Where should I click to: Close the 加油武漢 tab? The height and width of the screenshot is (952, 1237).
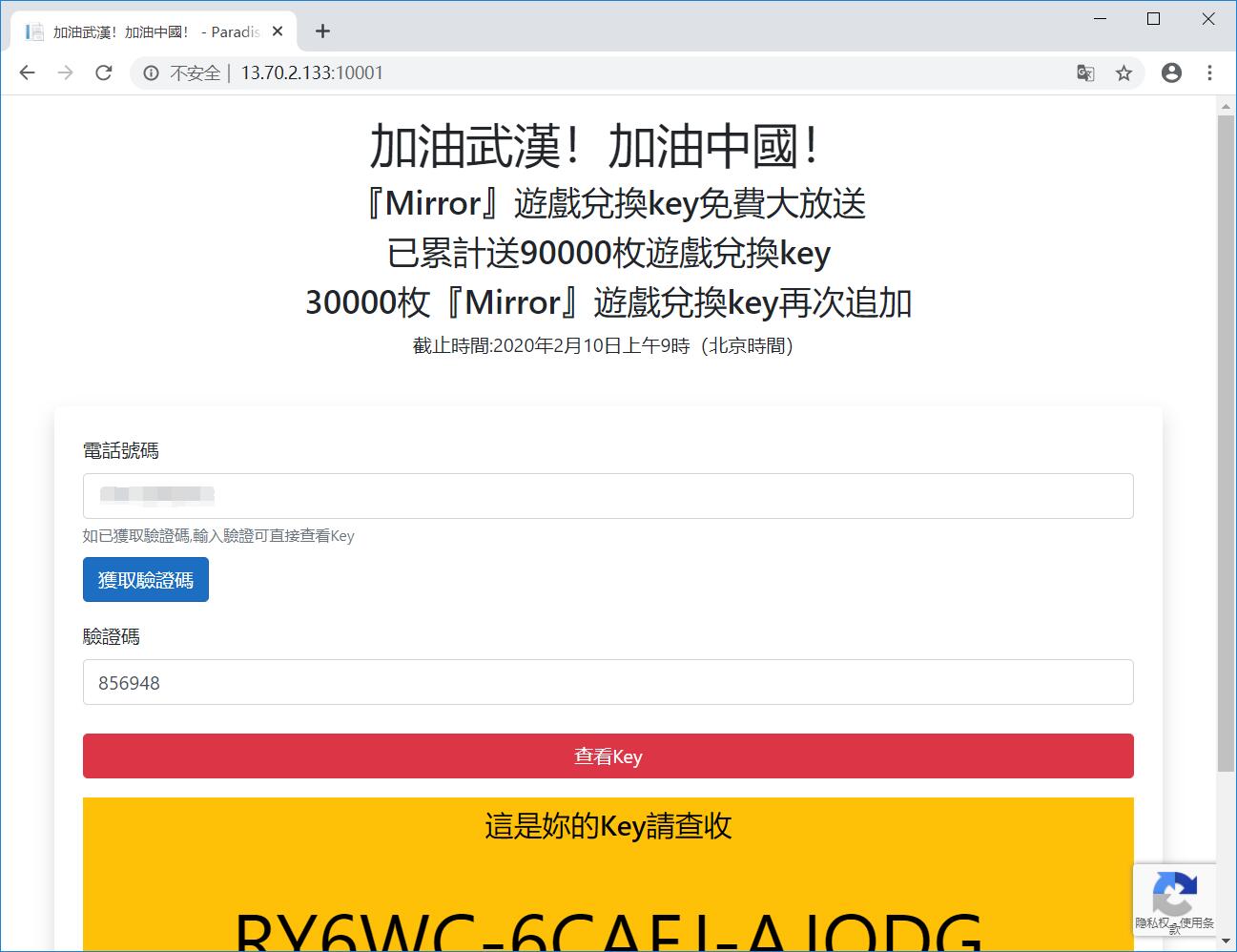(x=277, y=31)
